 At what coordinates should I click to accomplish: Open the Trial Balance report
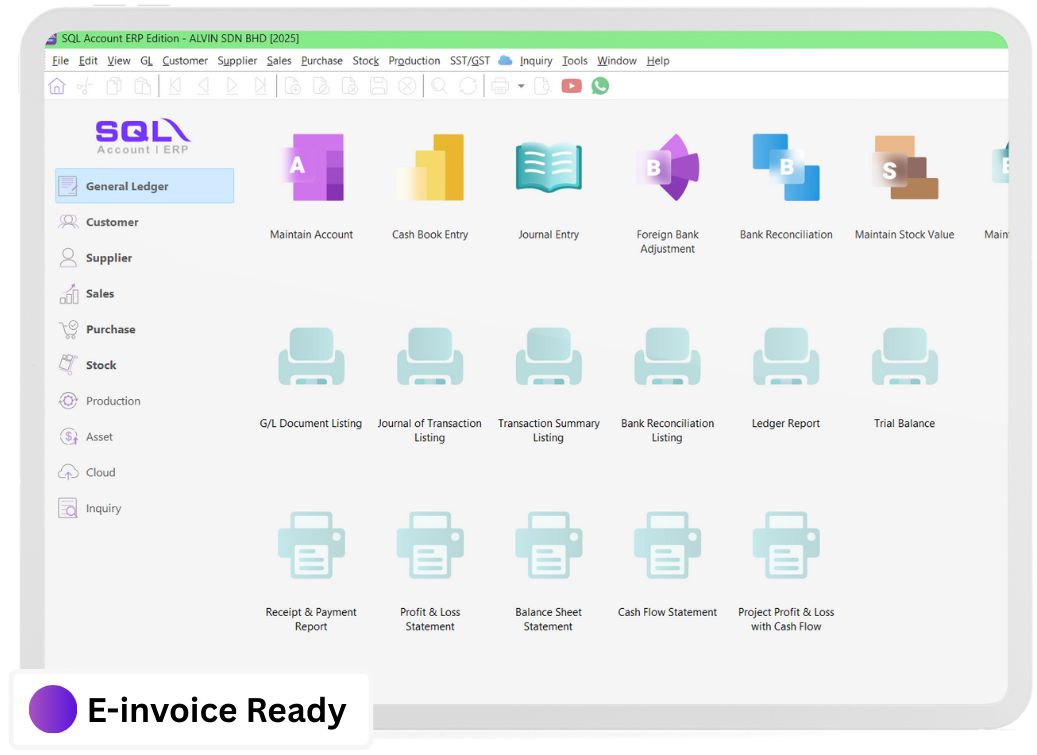[x=904, y=355]
